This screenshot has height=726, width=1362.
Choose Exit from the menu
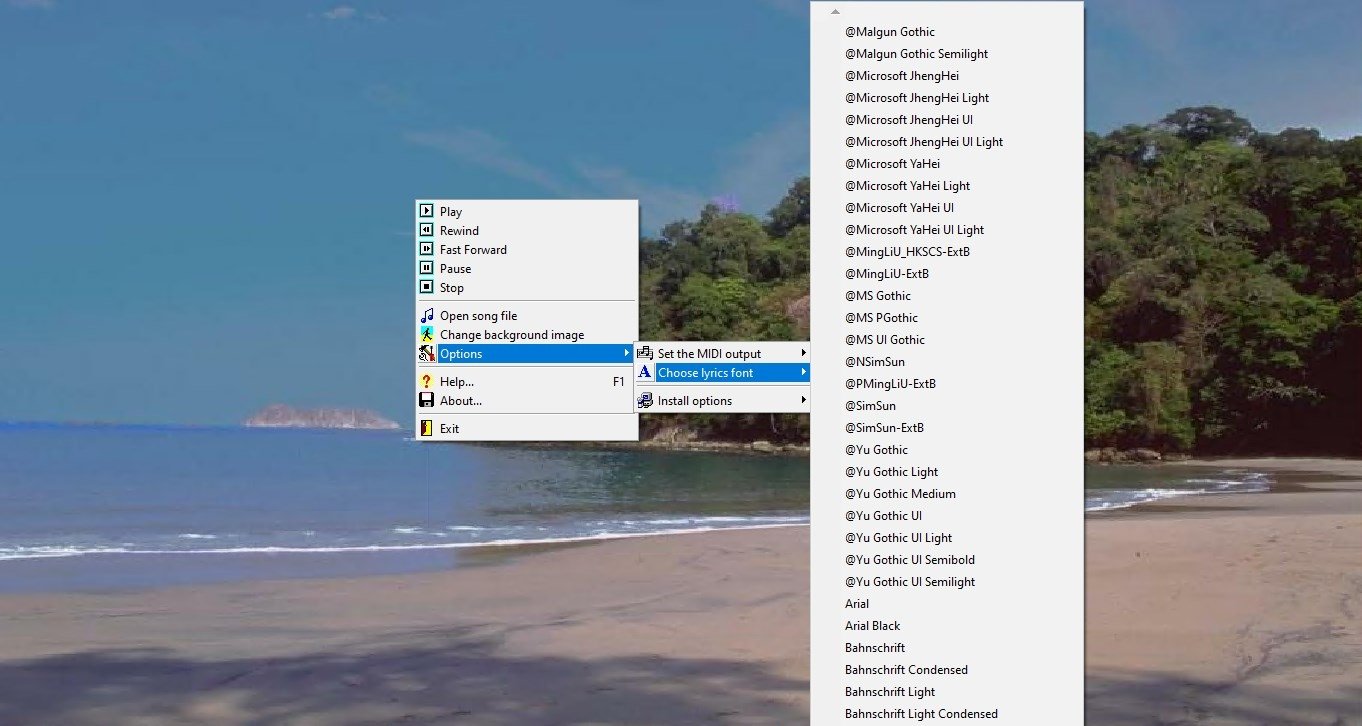527,428
